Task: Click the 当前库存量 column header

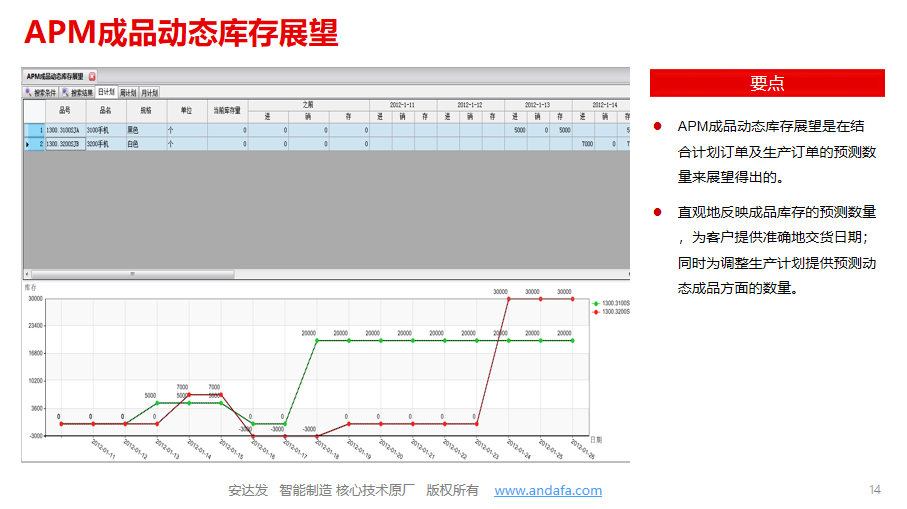Action: pos(227,110)
